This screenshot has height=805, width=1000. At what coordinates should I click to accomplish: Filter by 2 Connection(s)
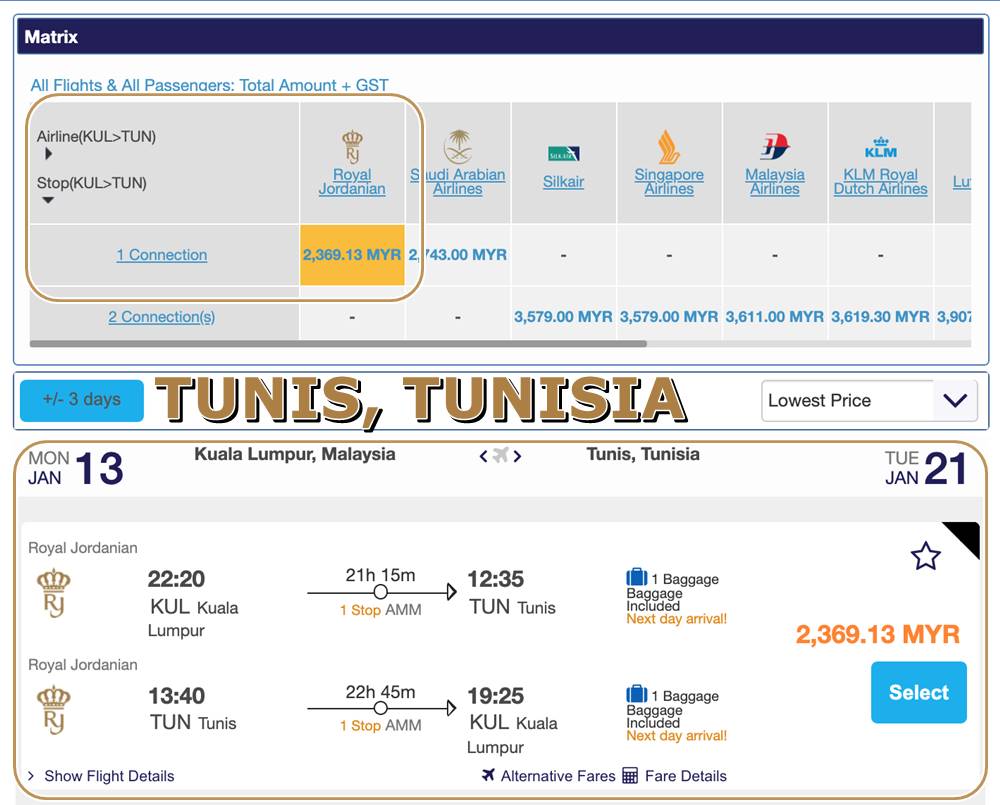[x=161, y=316]
